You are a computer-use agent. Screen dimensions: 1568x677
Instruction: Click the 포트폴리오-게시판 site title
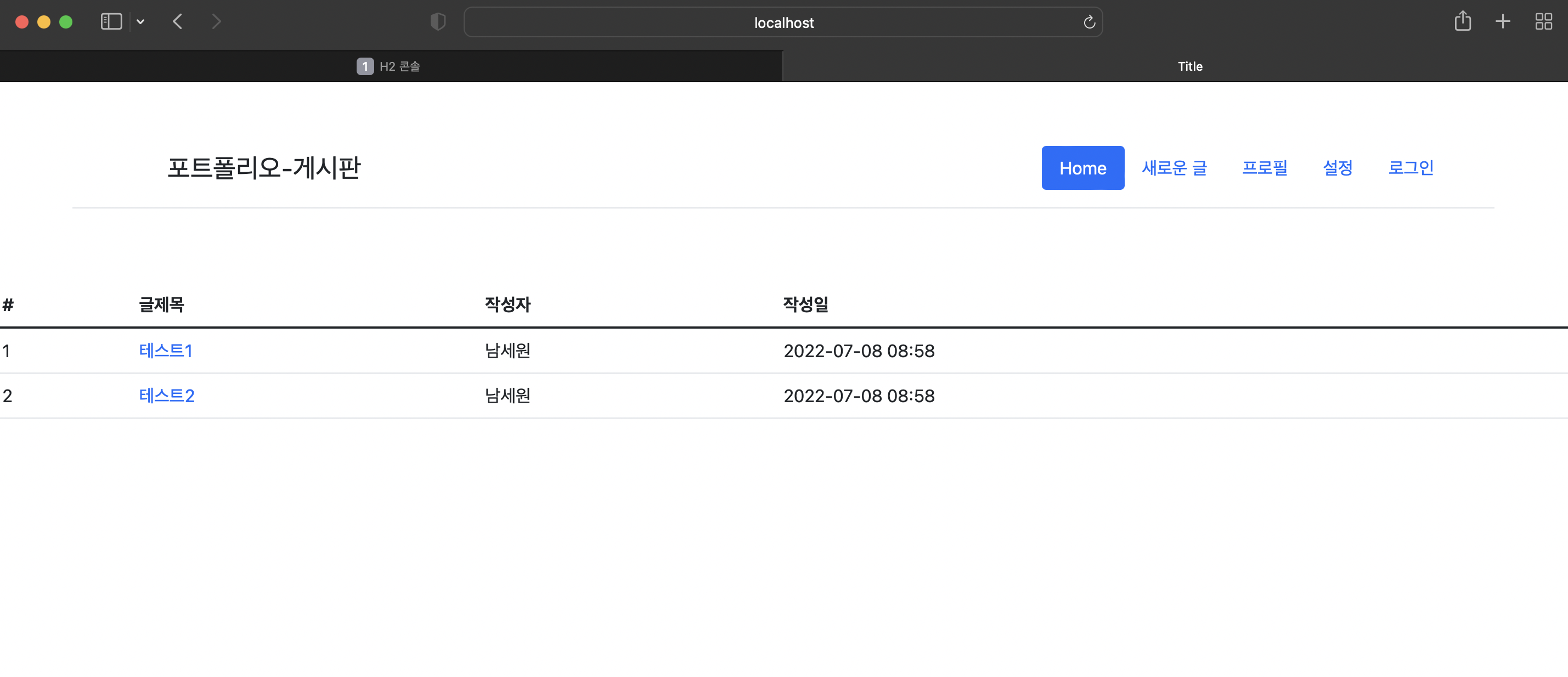263,167
